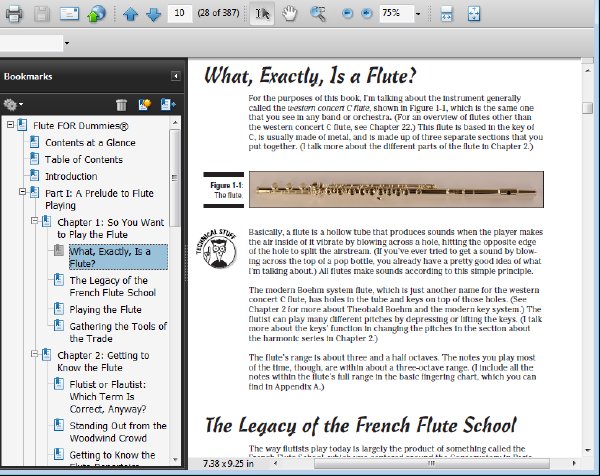The height and width of the screenshot is (476, 600).
Task: Click the Figure 1-1 flute image
Action: [x=396, y=190]
